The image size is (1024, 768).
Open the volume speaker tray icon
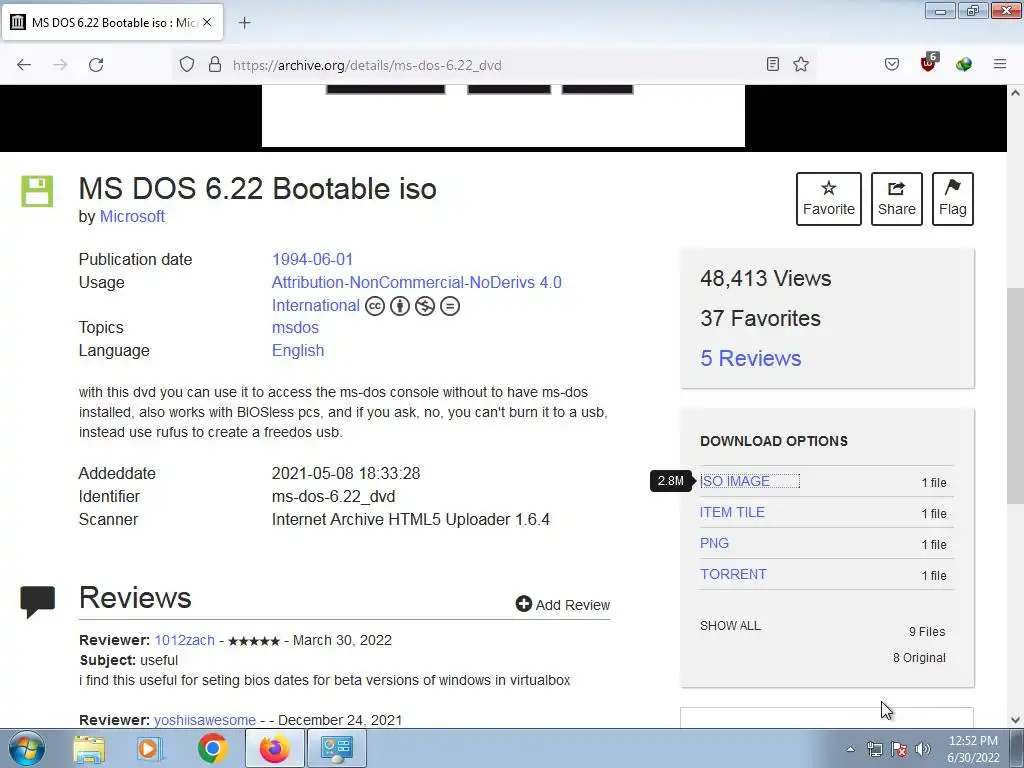[923, 749]
